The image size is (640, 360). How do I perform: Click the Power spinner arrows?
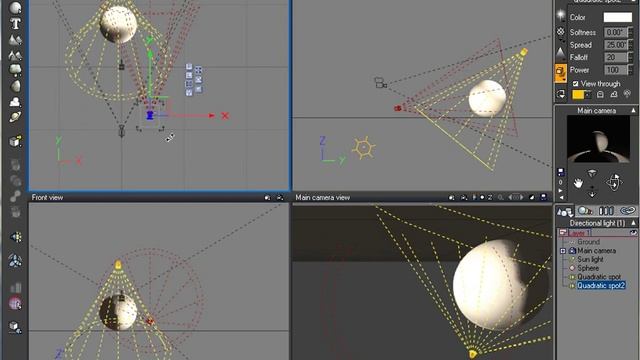click(631, 70)
